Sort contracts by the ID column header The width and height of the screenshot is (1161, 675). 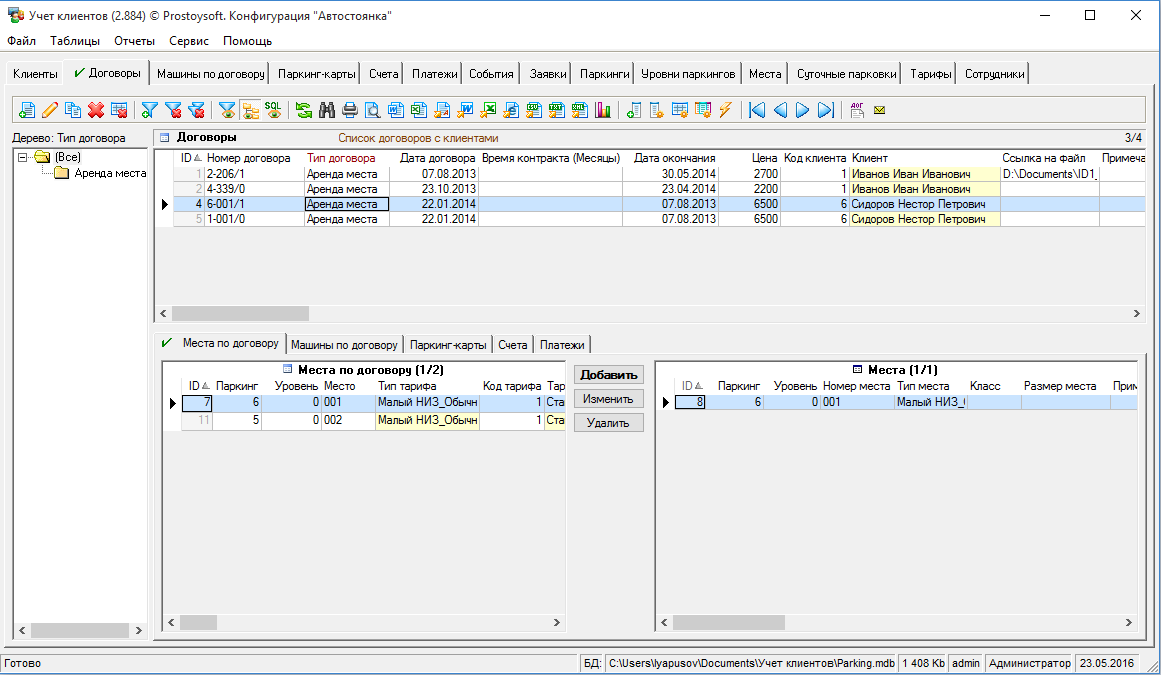[x=190, y=158]
